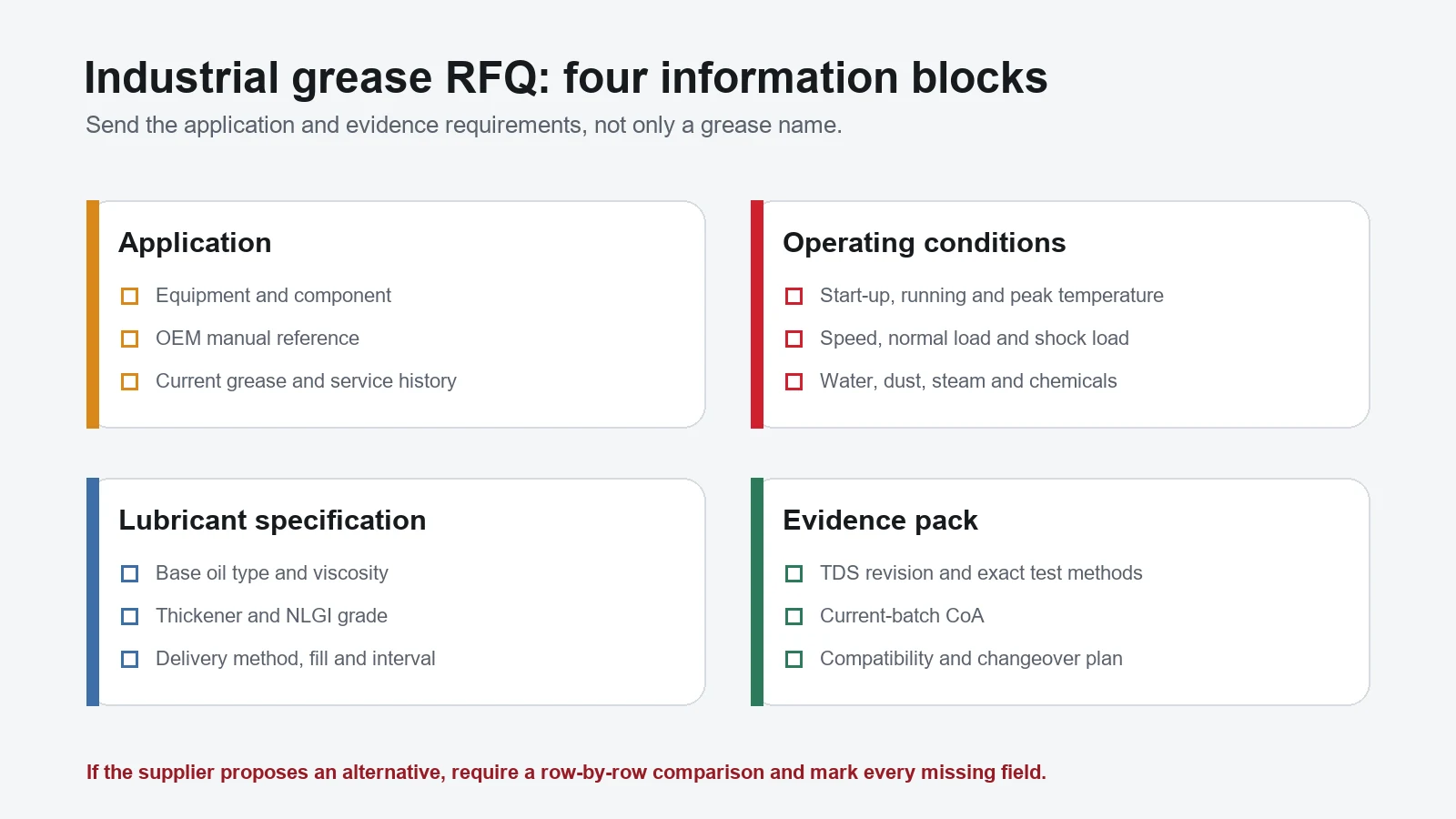Viewport: 1456px width, 819px height.
Task: Tick Start-up, running and peak temperature box
Action: (794, 297)
